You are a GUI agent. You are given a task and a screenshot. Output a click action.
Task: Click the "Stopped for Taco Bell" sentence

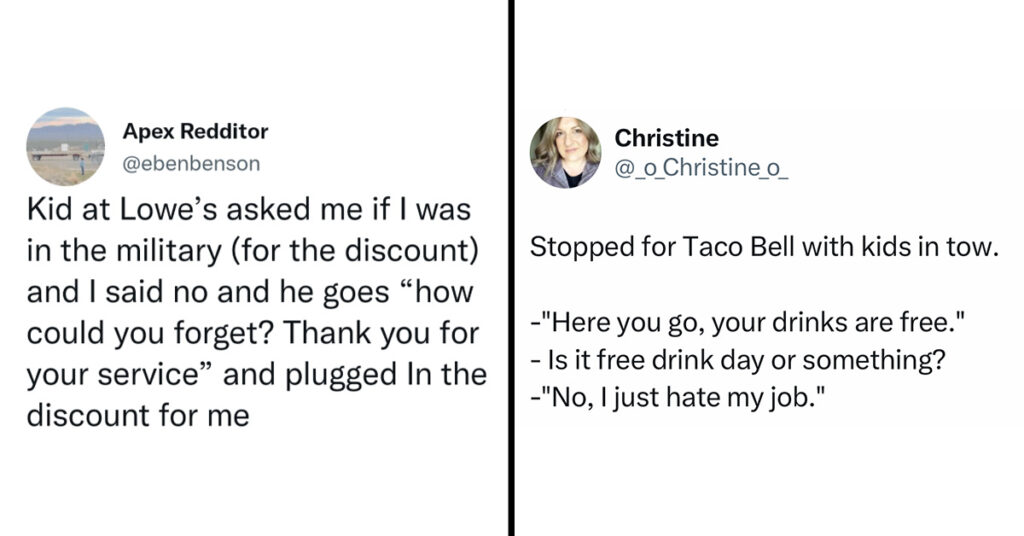[x=764, y=247]
